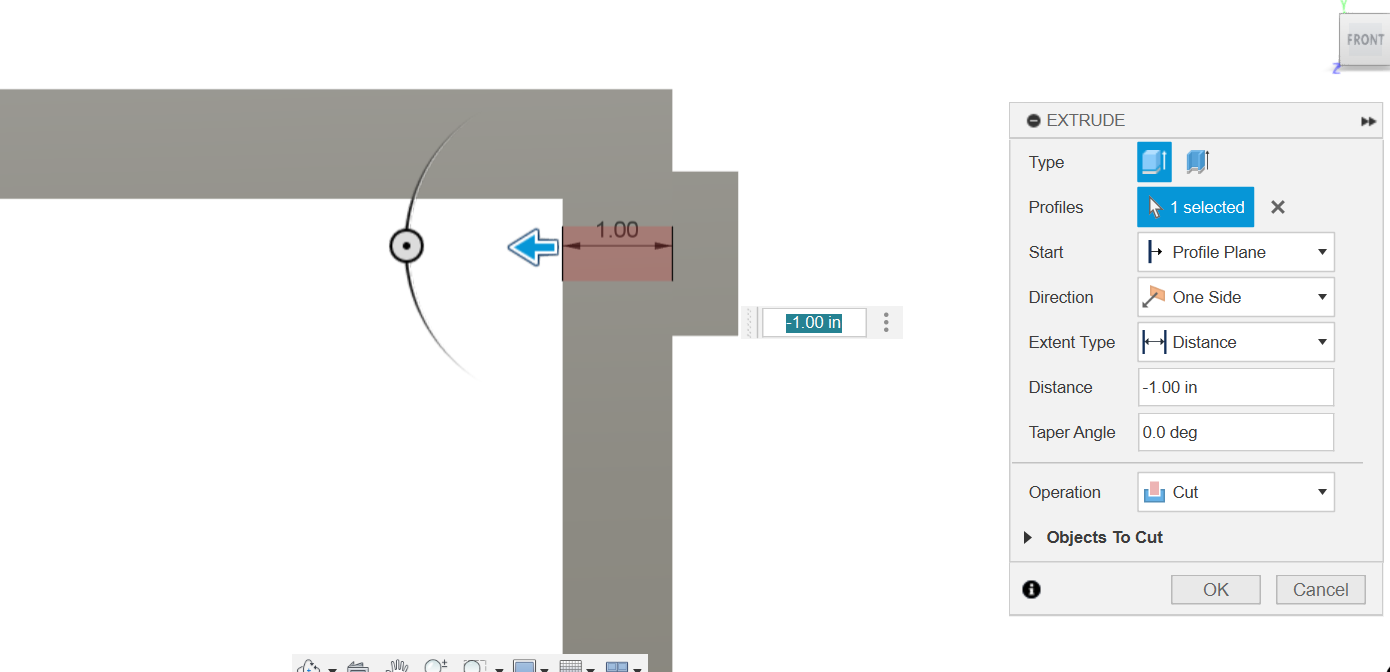Open the Operation 'Cut' dropdown
The image size is (1390, 672).
coord(1236,492)
